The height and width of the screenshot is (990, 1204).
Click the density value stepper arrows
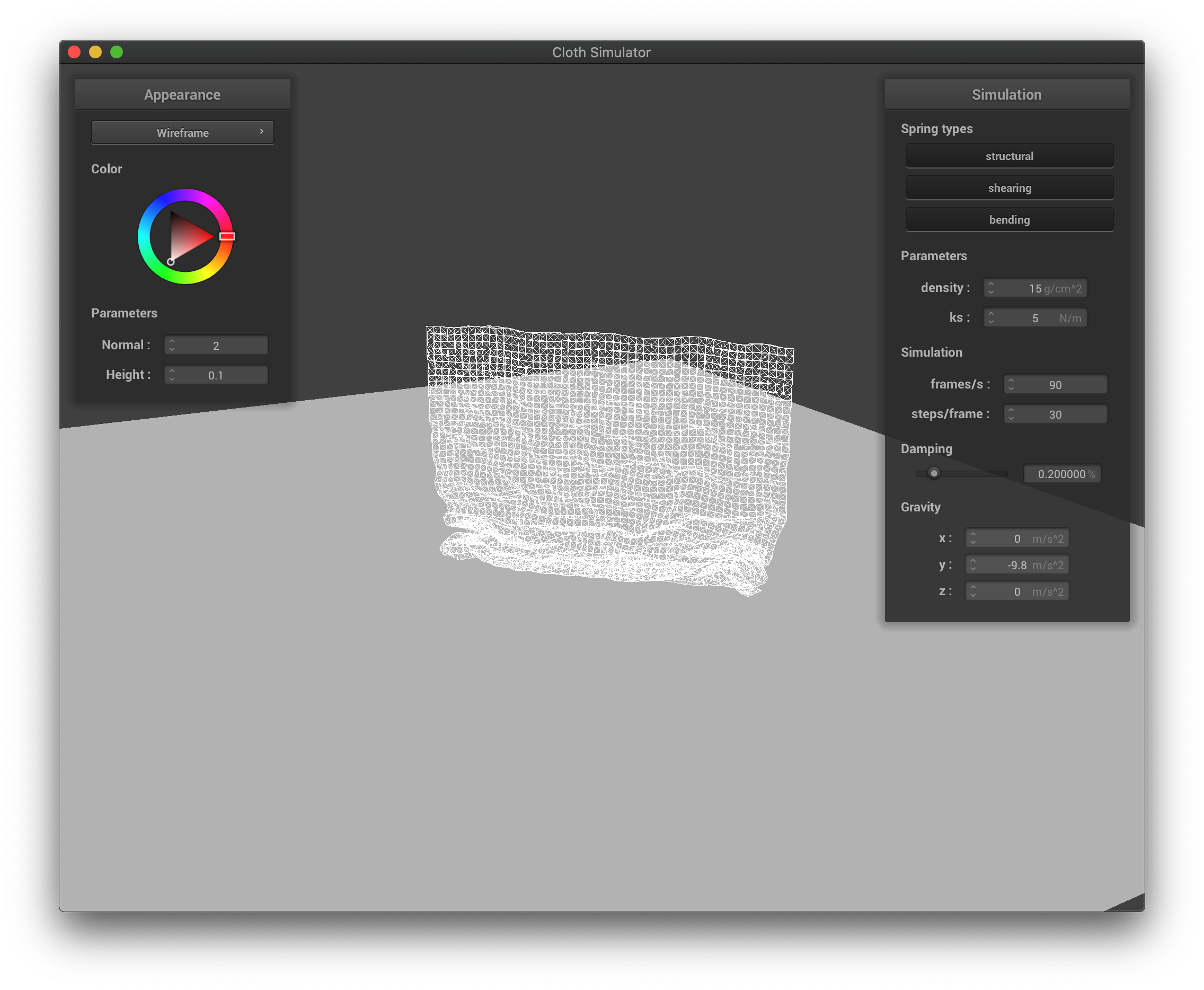point(991,288)
